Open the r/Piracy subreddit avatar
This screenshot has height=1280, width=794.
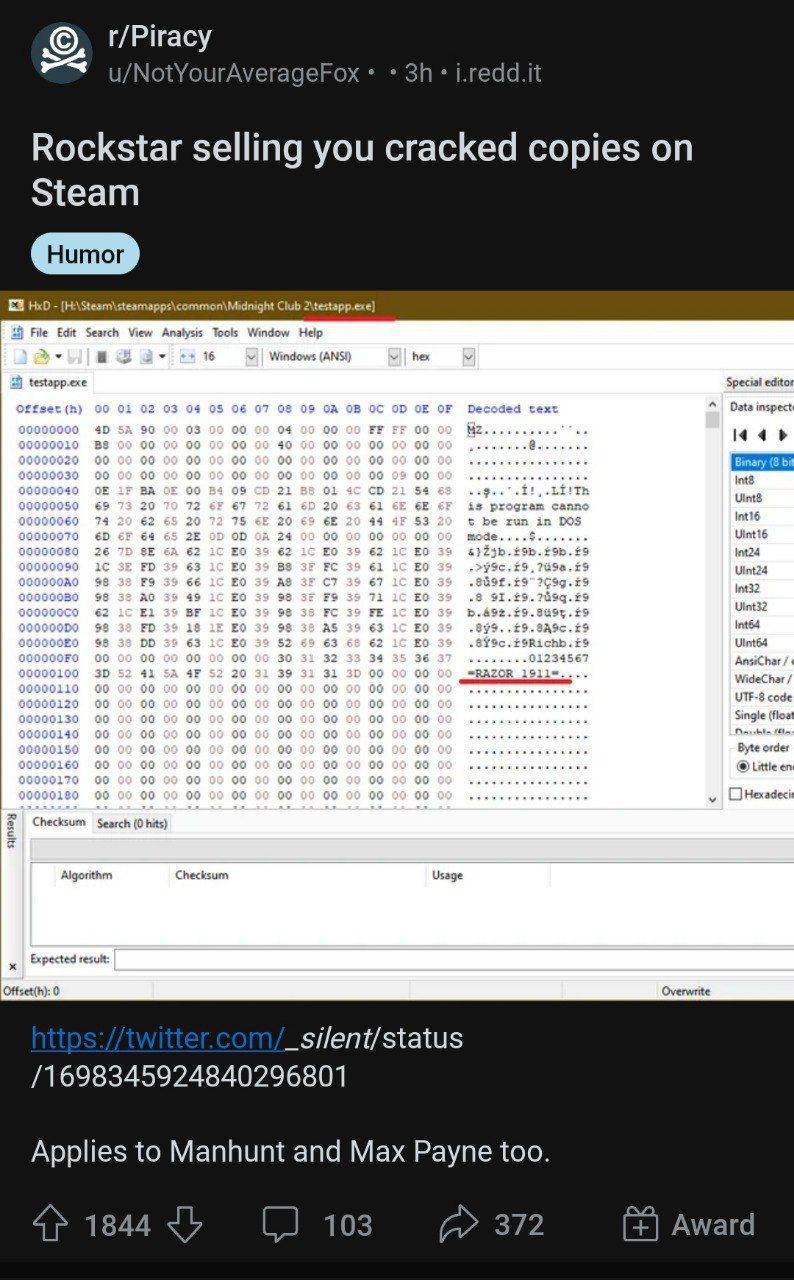(x=62, y=53)
